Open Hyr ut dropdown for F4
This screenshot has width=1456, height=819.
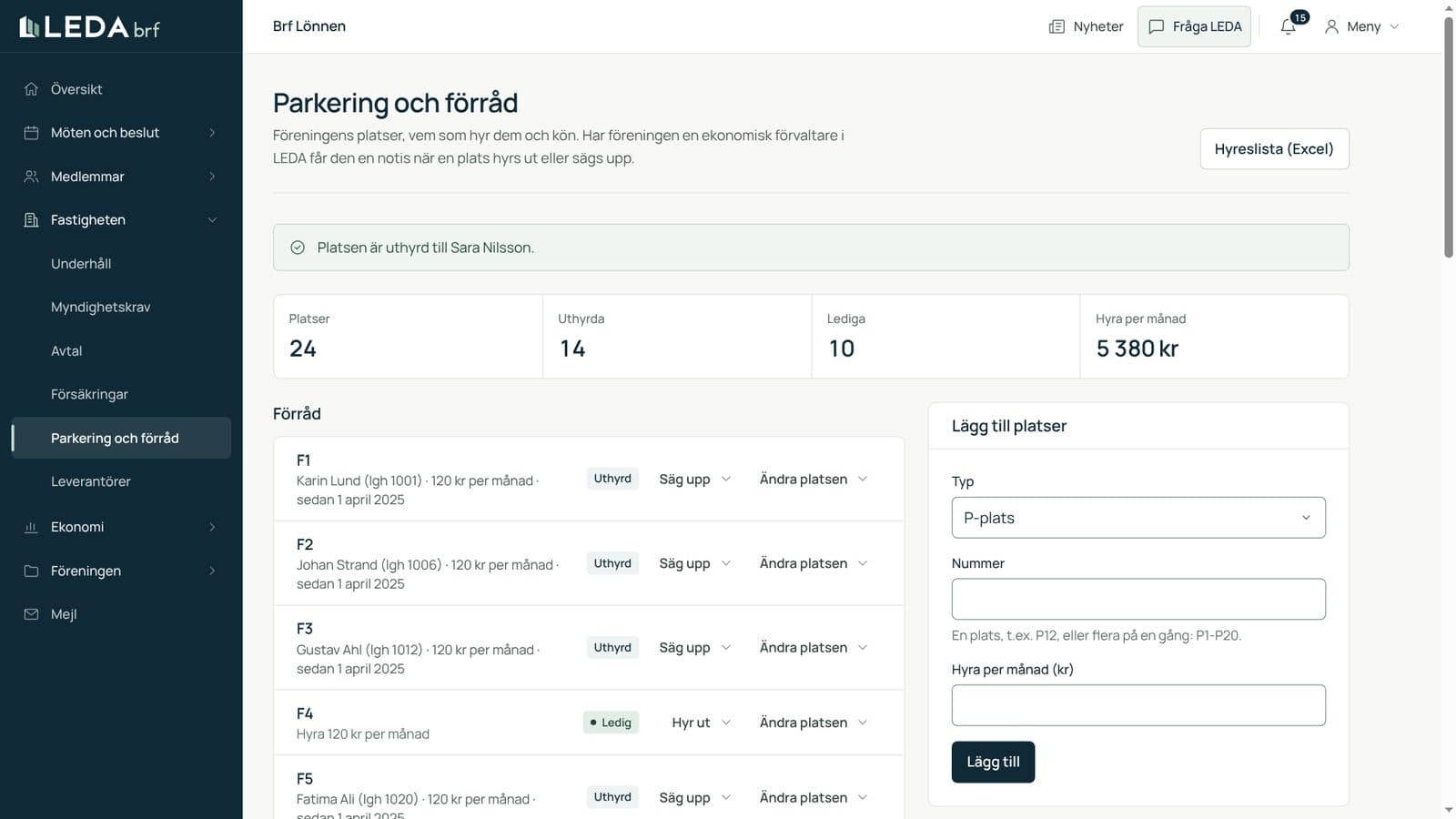[x=701, y=723]
